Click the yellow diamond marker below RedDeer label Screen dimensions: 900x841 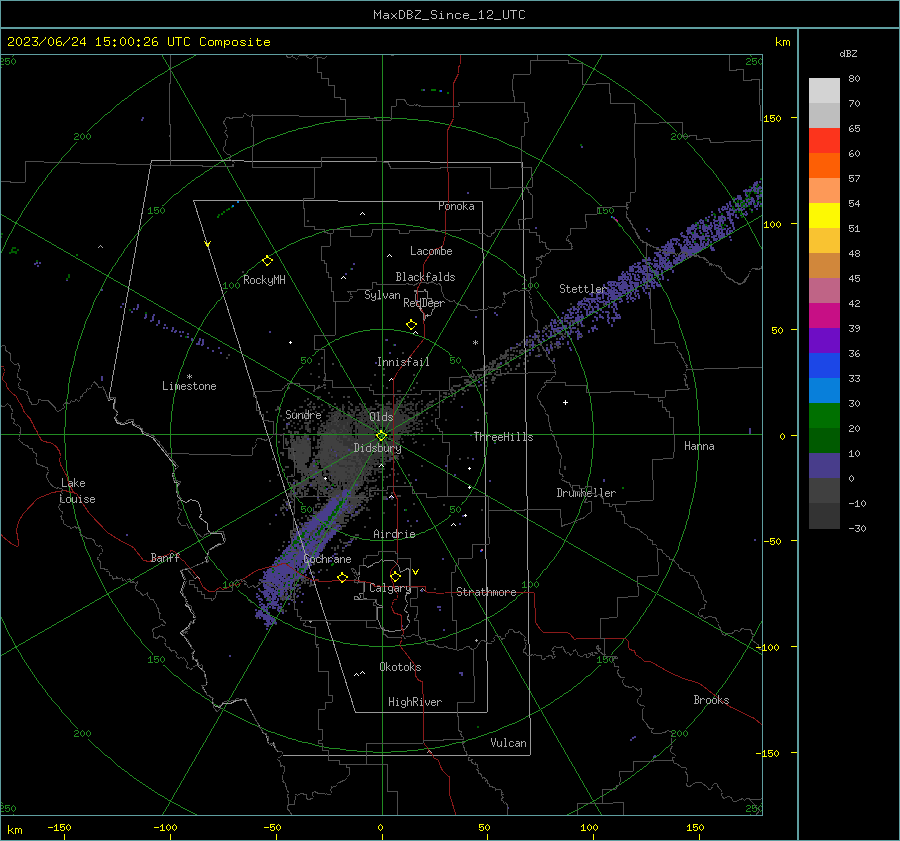click(411, 325)
